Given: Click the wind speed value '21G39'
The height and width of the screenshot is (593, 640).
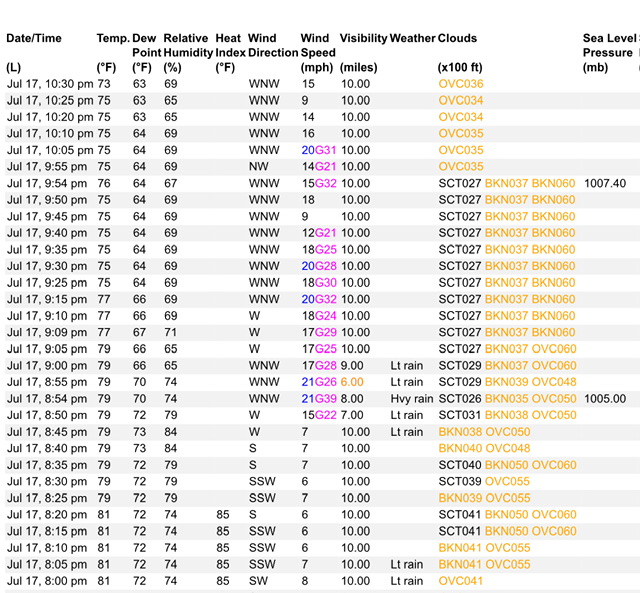Looking at the screenshot, I should point(319,399).
